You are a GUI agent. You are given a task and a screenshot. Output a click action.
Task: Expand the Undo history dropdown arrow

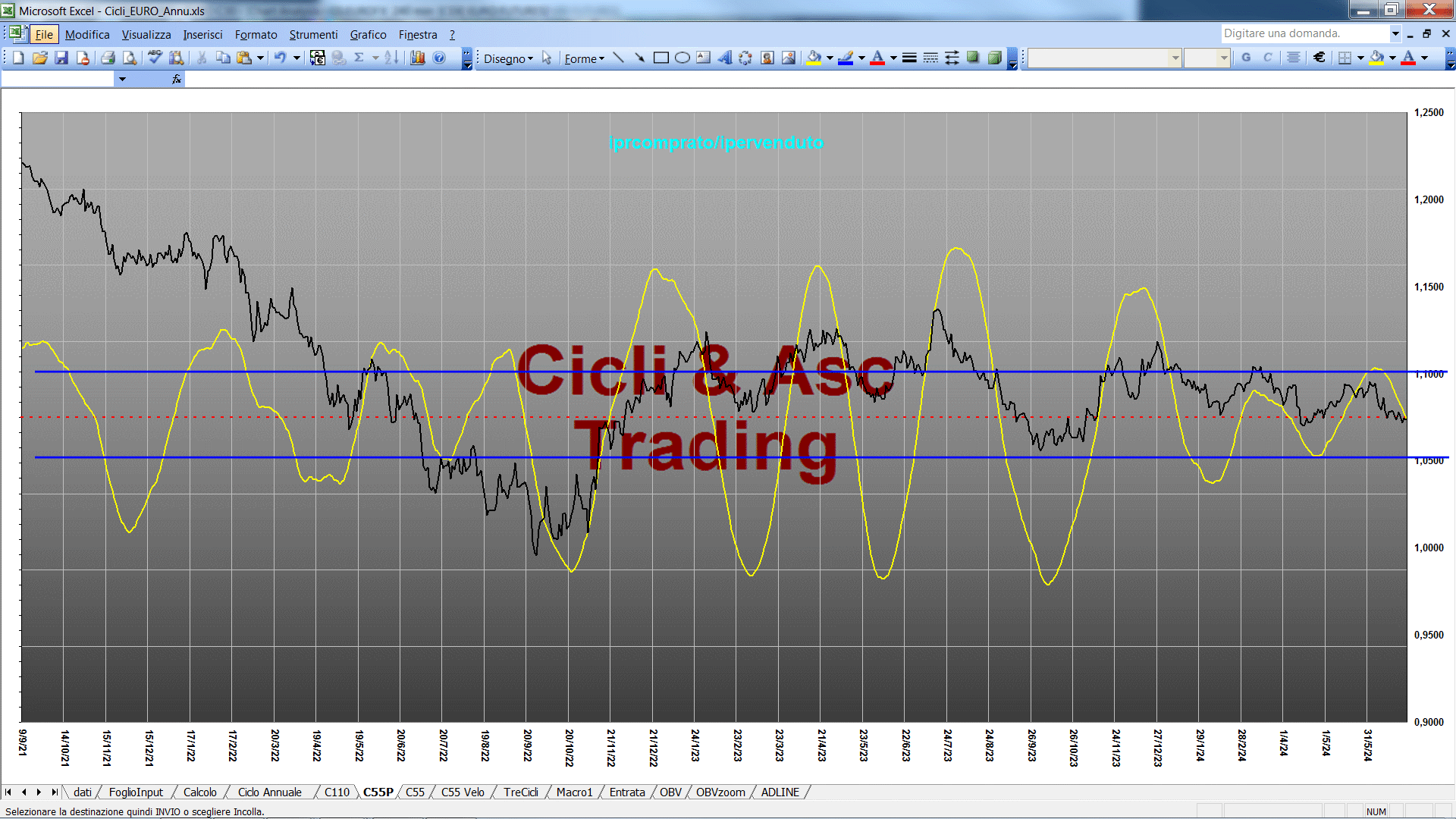(297, 58)
